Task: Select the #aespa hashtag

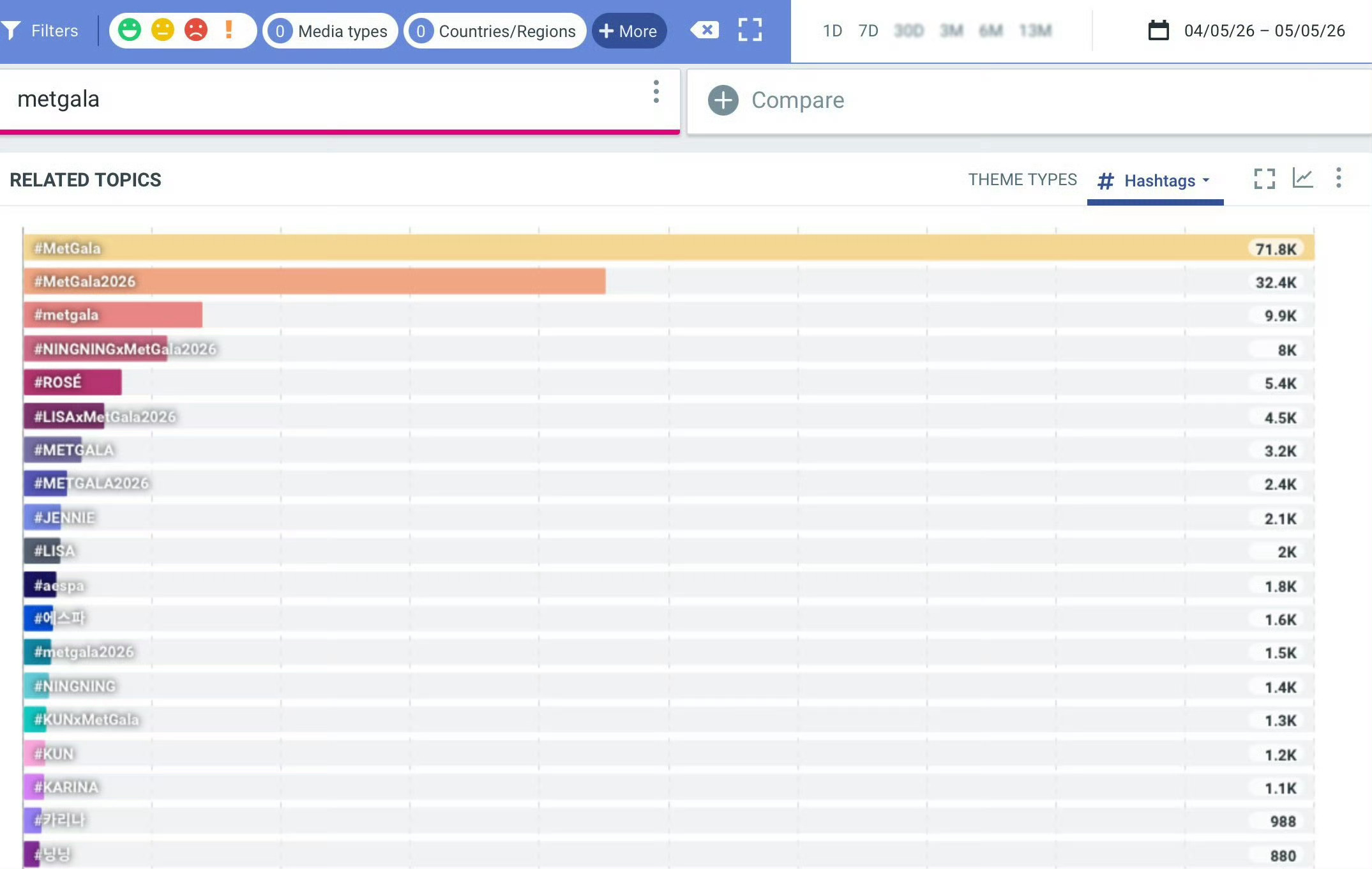Action: [x=59, y=585]
